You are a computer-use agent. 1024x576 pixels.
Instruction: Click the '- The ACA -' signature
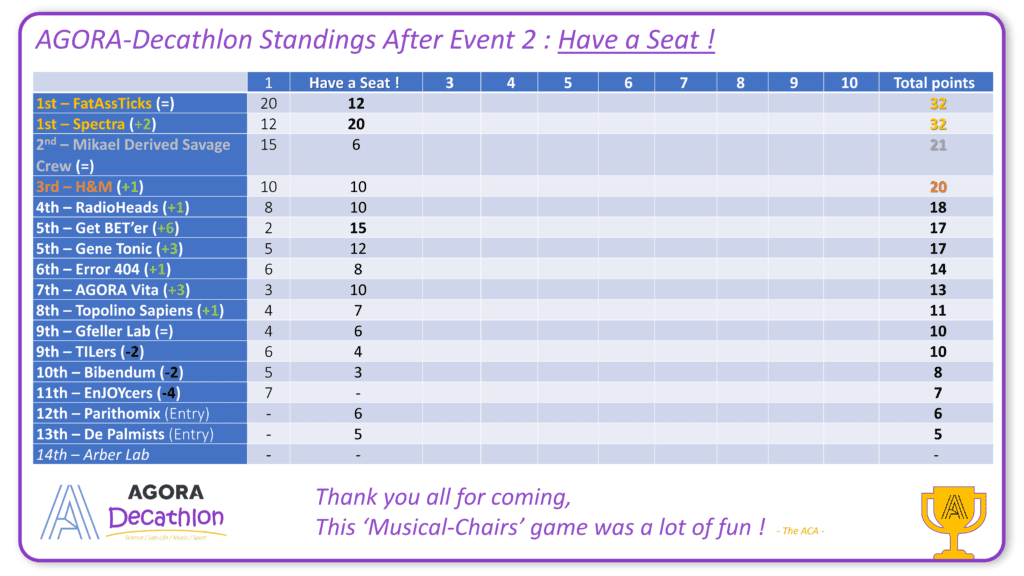pyautogui.click(x=801, y=531)
